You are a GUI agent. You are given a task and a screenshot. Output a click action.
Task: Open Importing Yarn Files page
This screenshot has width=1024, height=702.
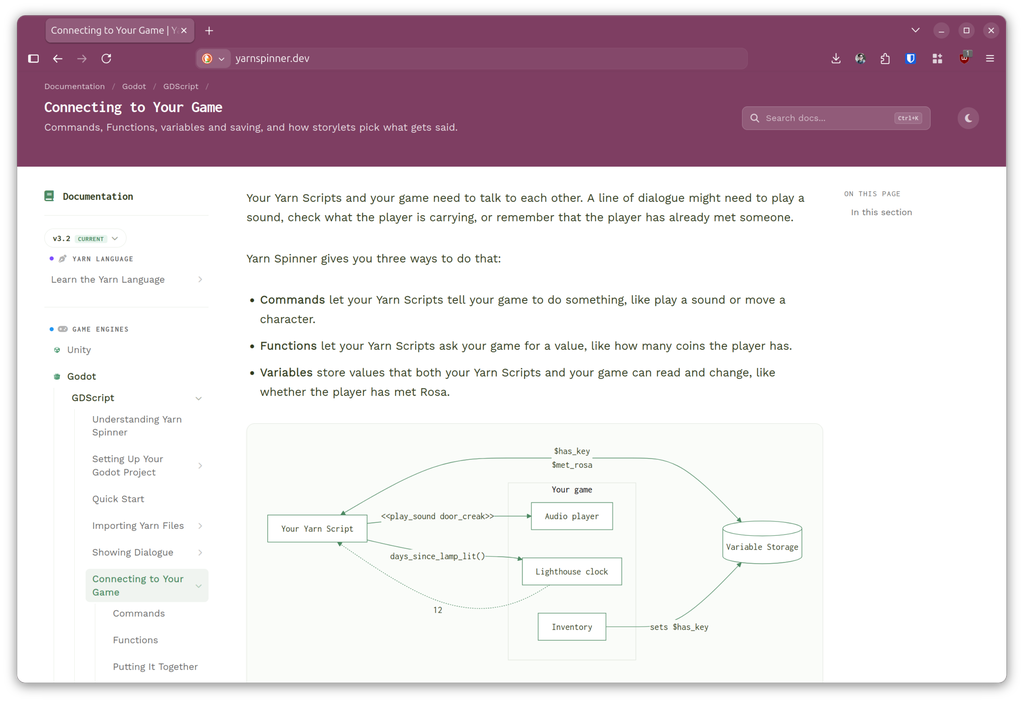point(138,526)
